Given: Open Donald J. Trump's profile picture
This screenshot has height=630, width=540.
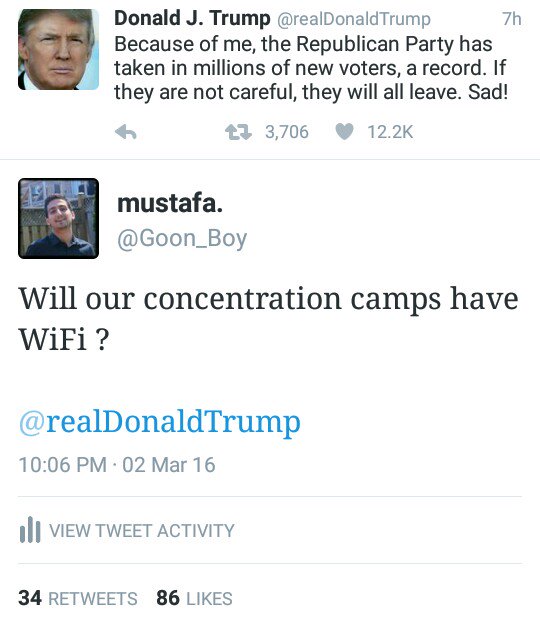Looking at the screenshot, I should pos(59,49).
